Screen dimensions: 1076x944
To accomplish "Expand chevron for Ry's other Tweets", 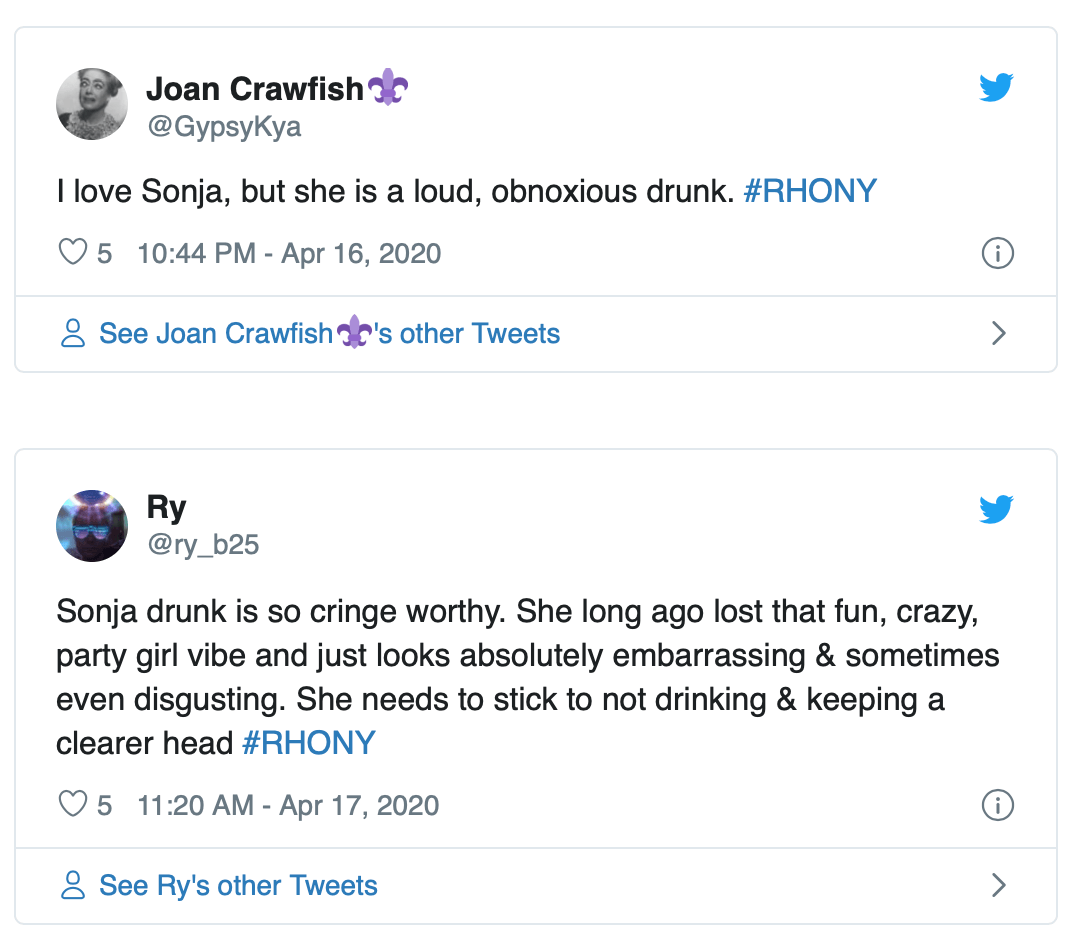I will [x=998, y=885].
